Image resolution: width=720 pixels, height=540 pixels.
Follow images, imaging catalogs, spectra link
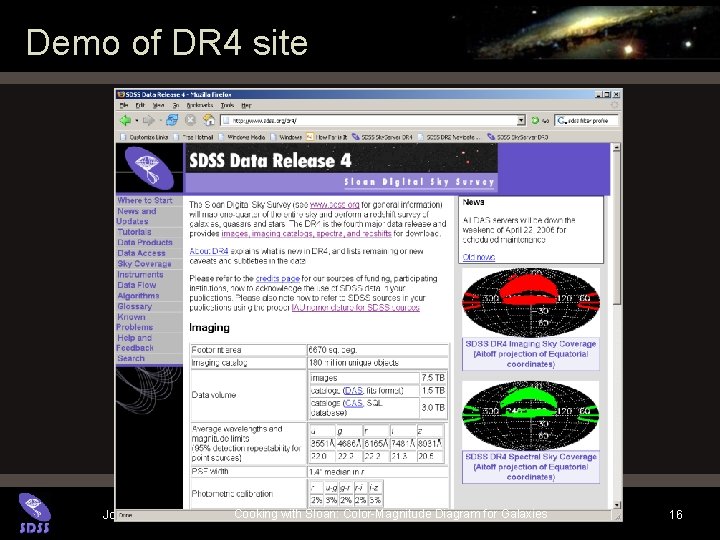(x=306, y=233)
